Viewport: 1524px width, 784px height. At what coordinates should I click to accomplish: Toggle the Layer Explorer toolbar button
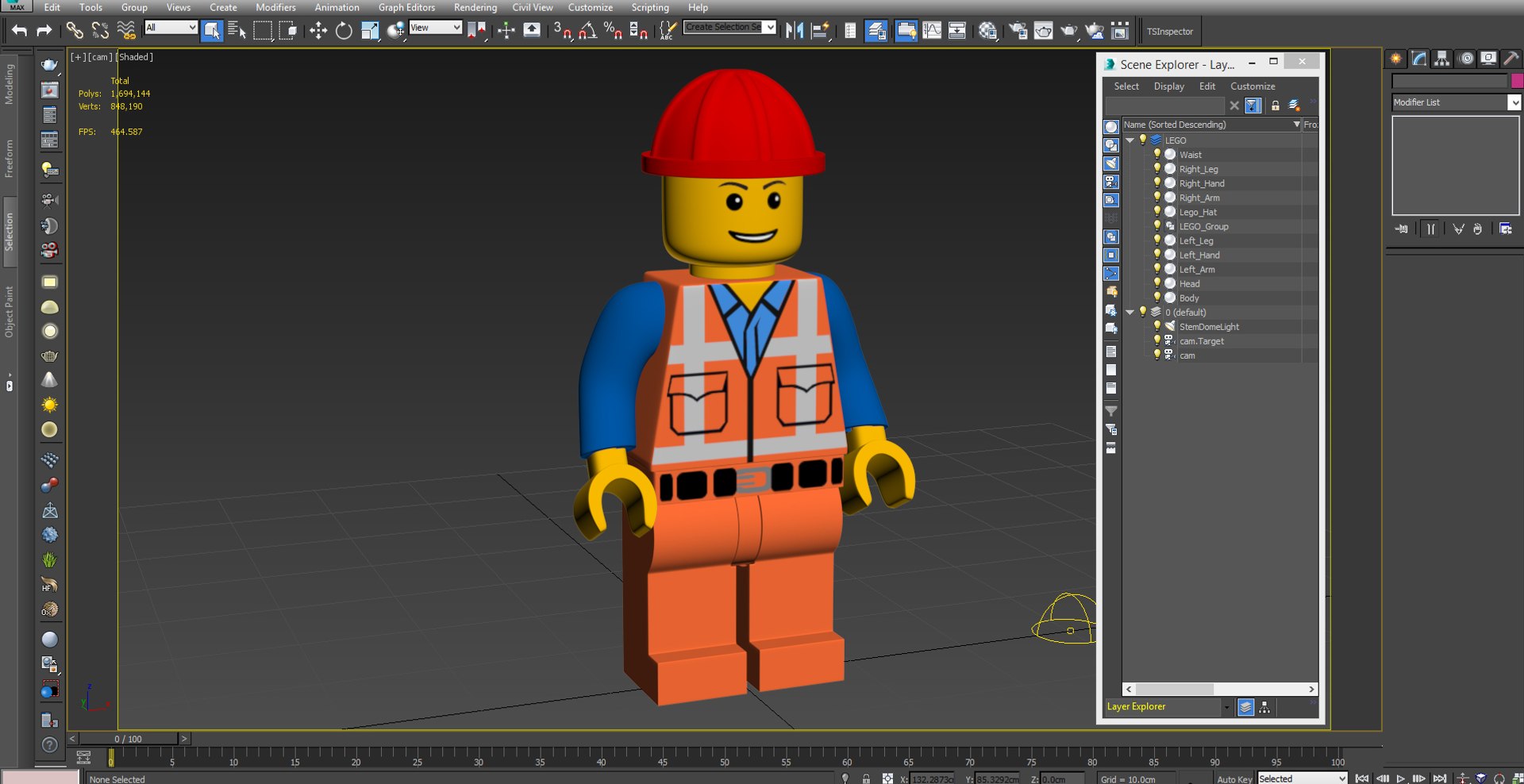tap(876, 31)
